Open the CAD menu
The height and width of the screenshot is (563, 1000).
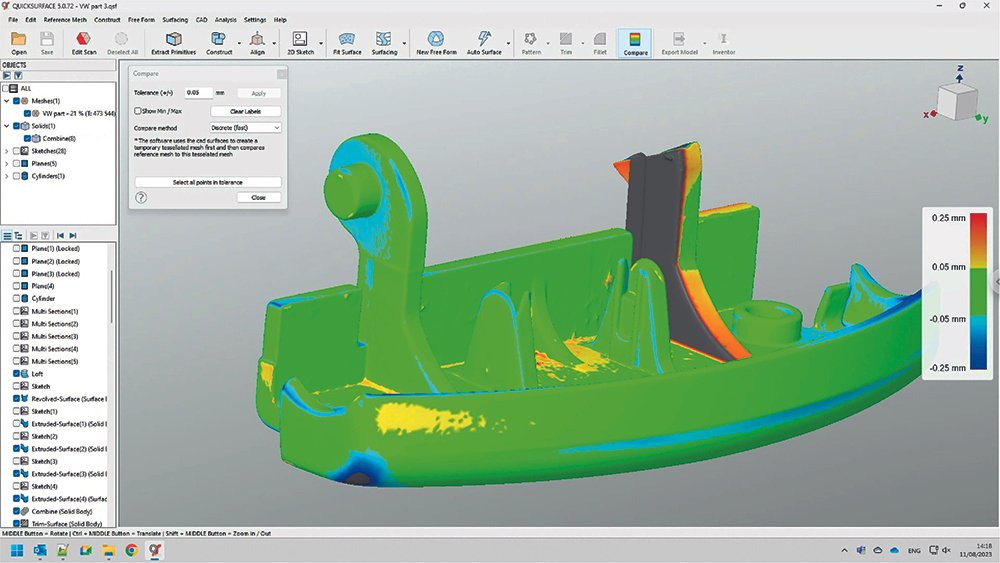(x=201, y=20)
